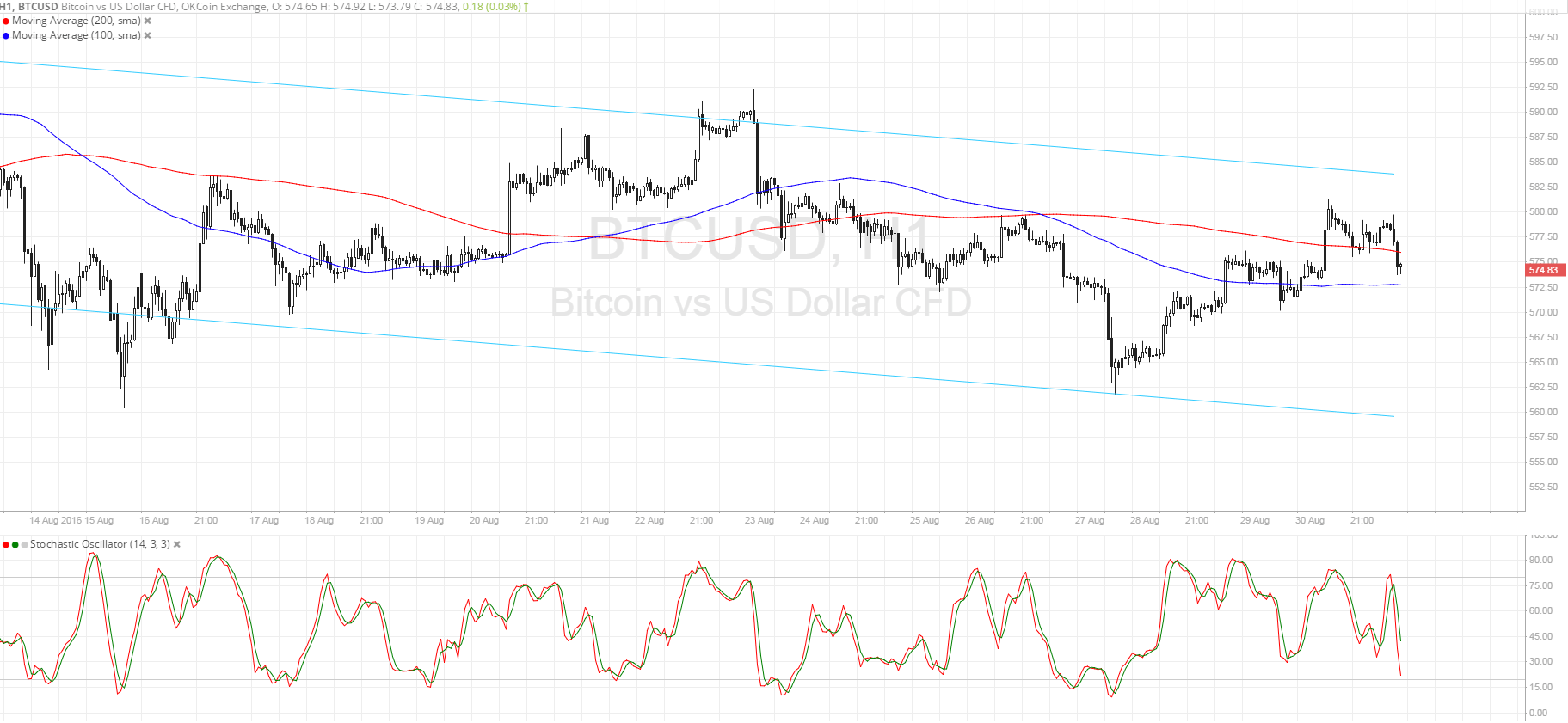
Task: Remove the Moving Average (200, sma) indicator
Action: pyautogui.click(x=147, y=21)
